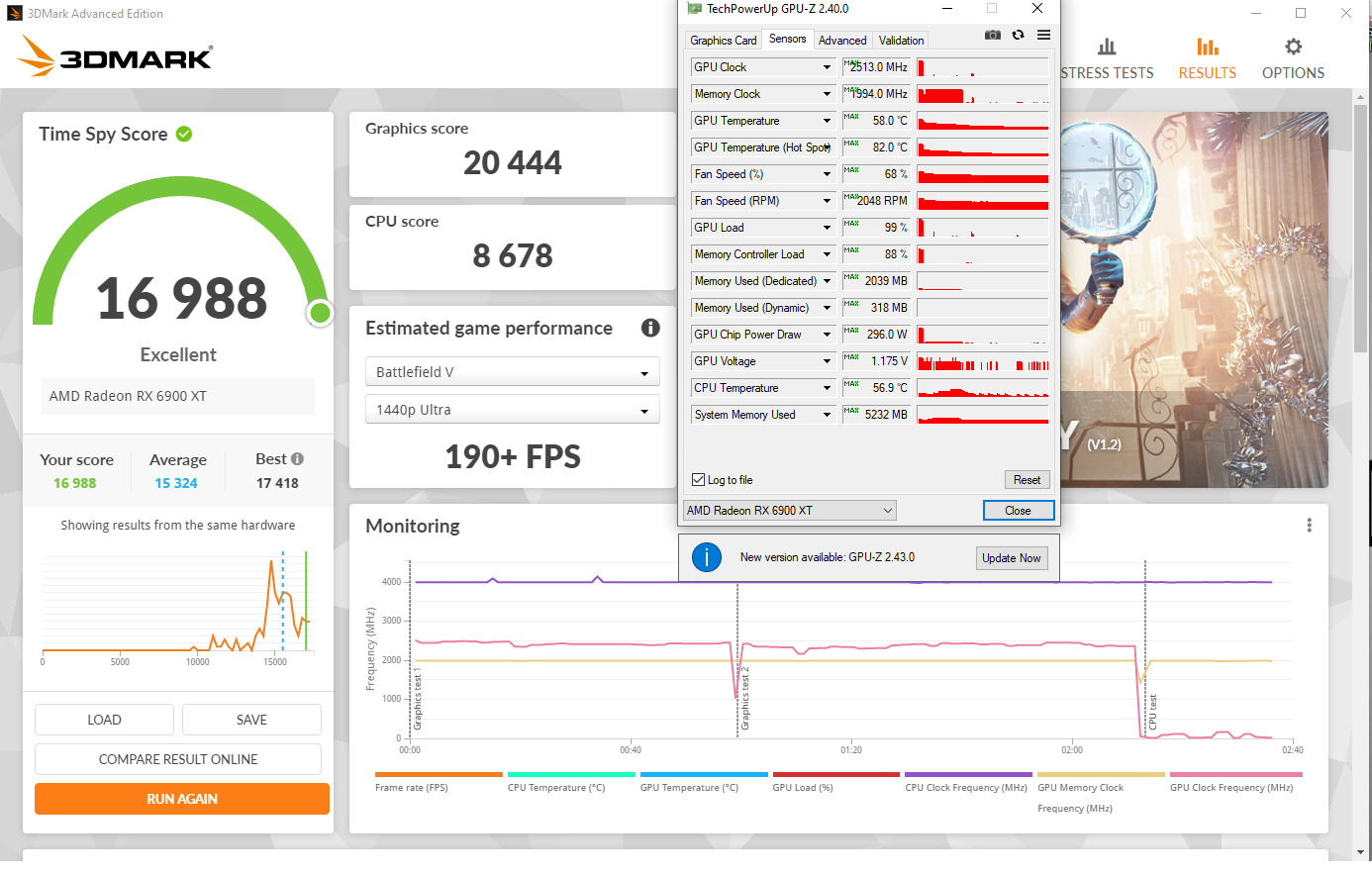Toggle the Log to file checkbox
This screenshot has width=1372, height=876.
(698, 480)
